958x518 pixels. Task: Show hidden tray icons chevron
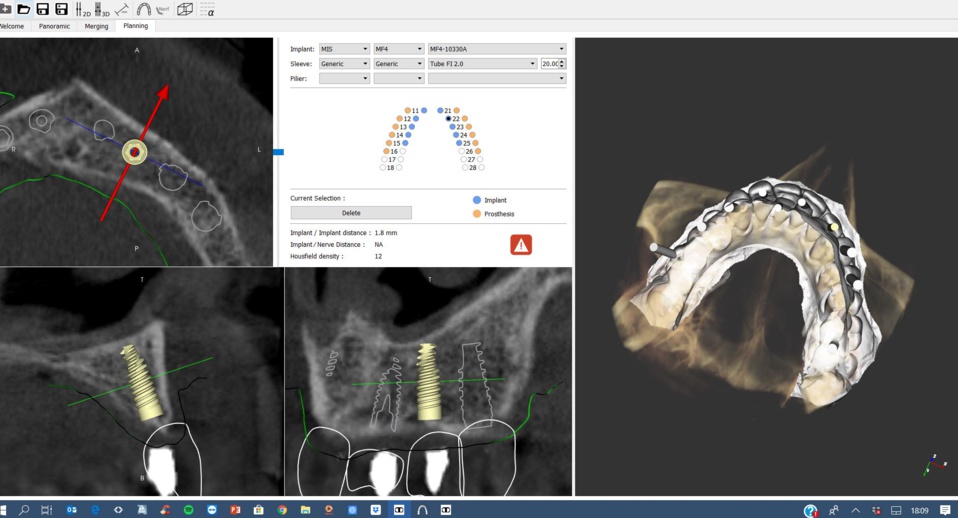point(855,510)
